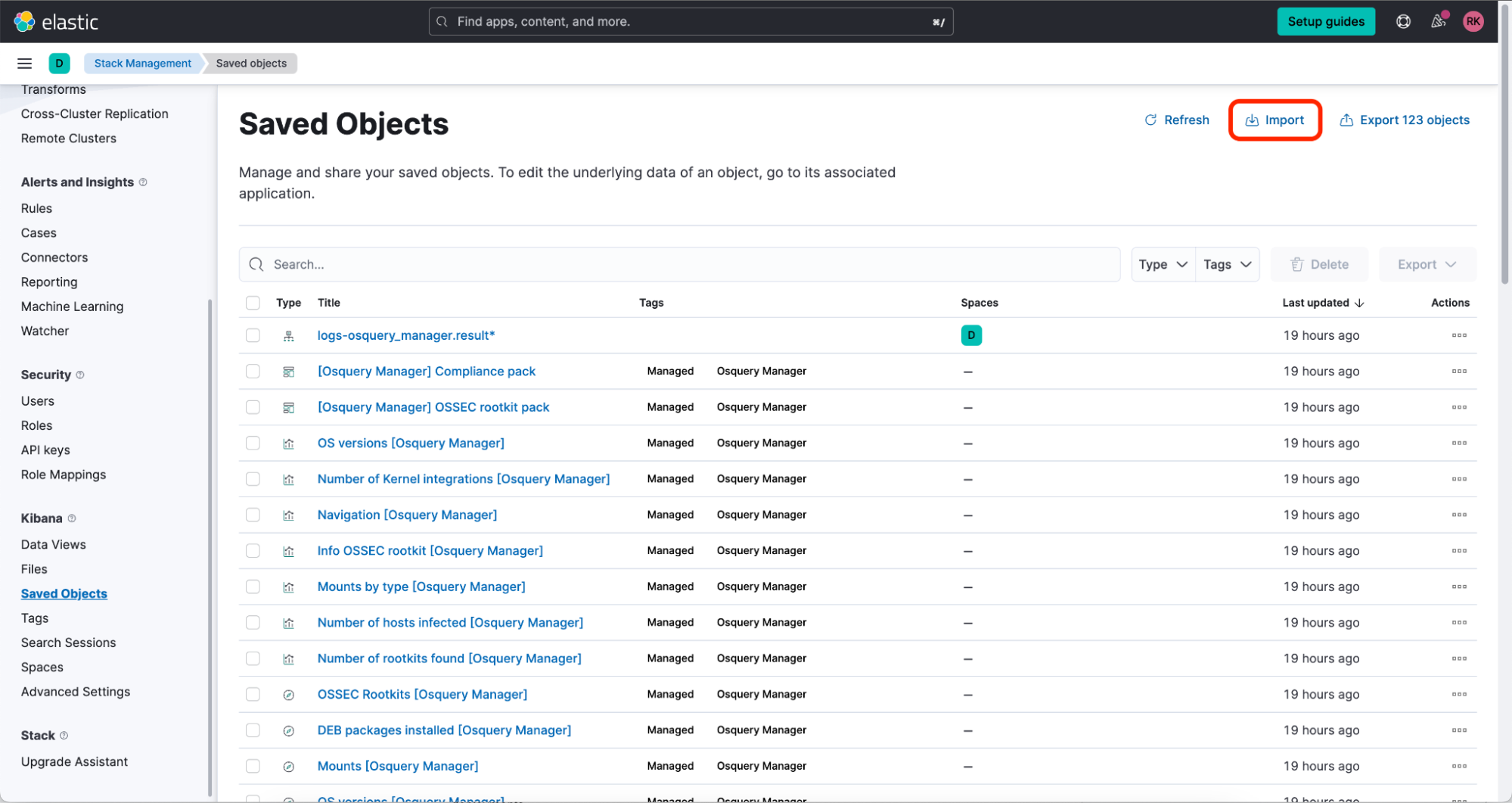This screenshot has height=803, width=1512.
Task: Open the hamburger navigation menu
Action: coord(25,64)
